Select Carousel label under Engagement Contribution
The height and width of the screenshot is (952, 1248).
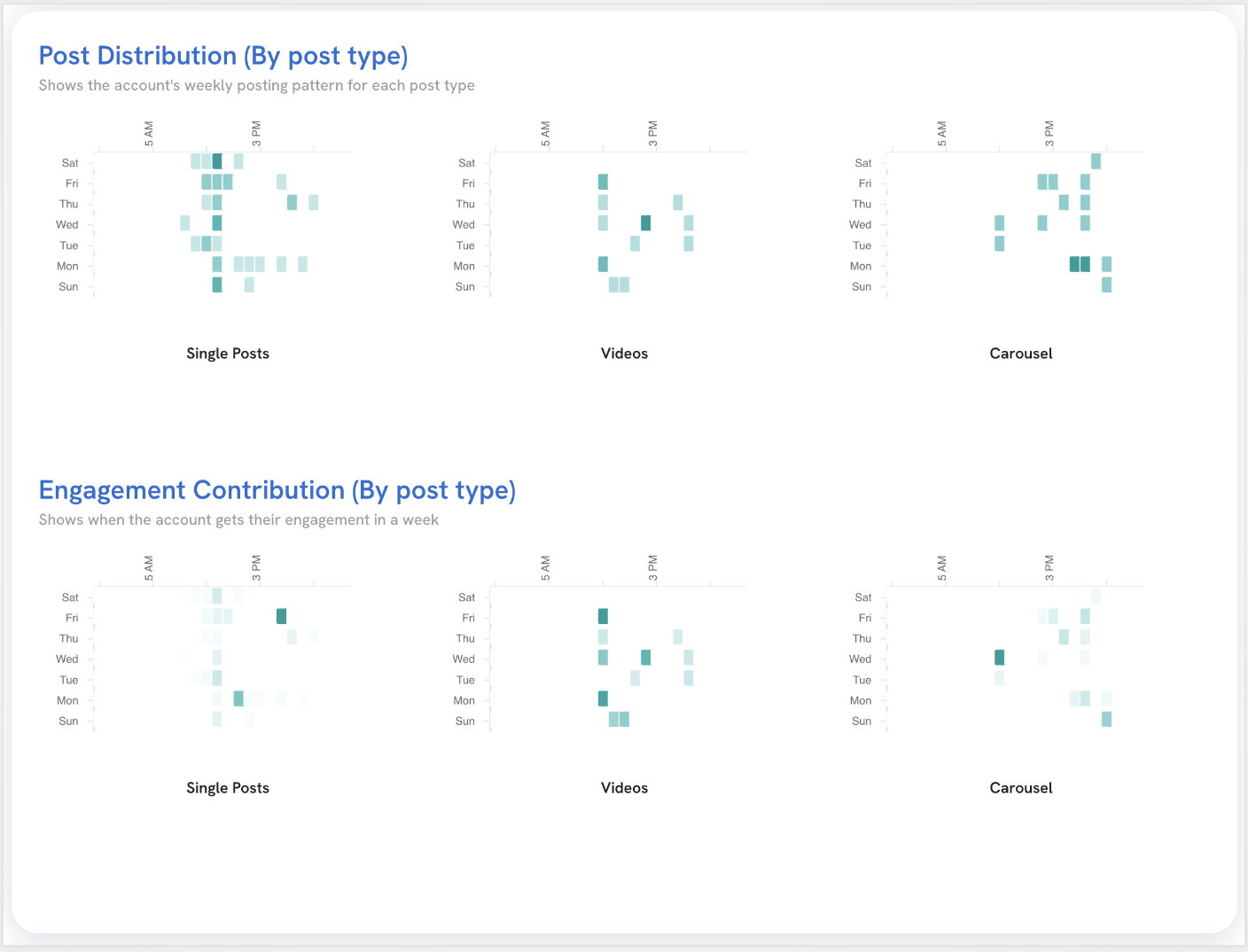[1021, 788]
